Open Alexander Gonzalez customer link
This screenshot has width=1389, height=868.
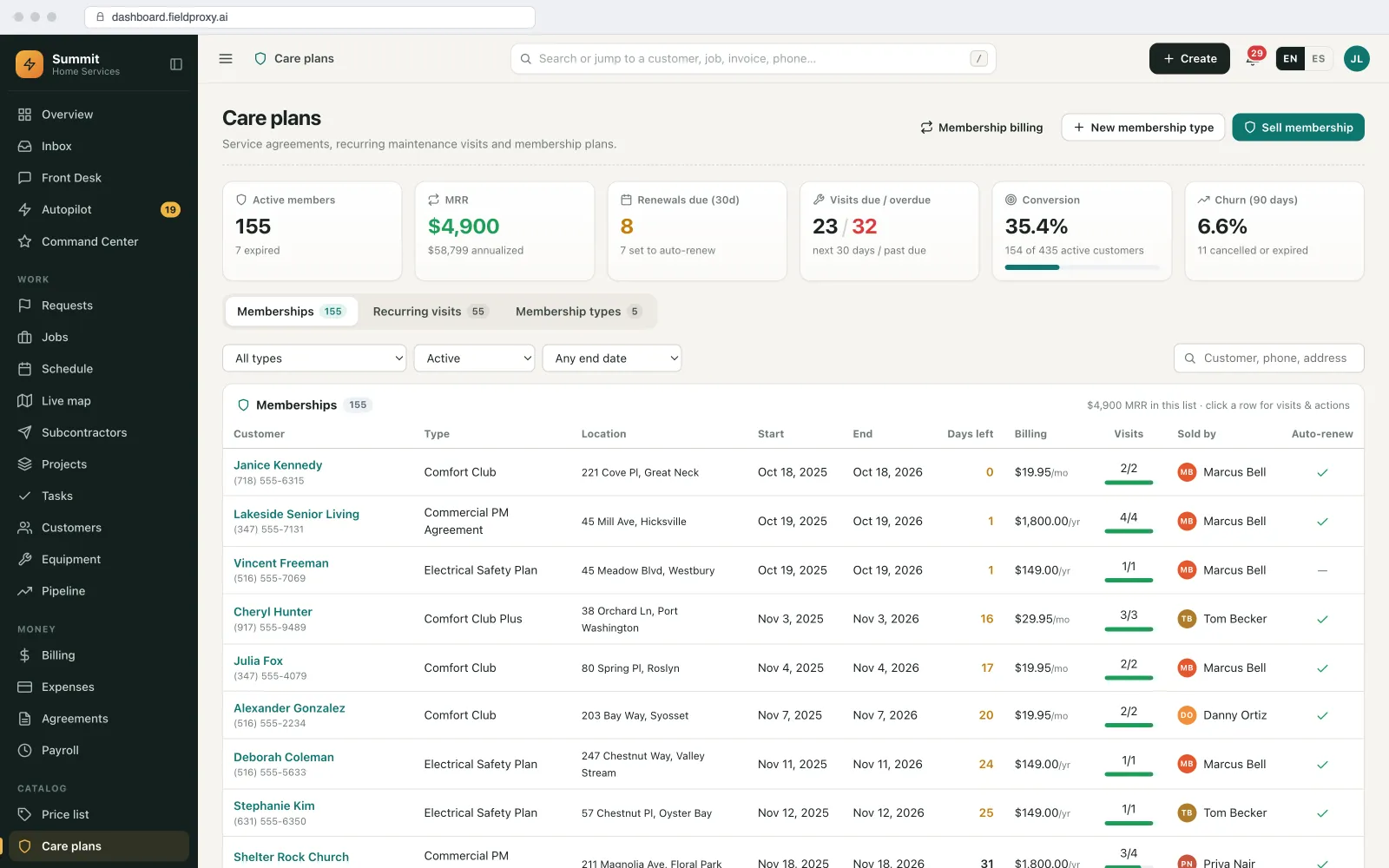(289, 708)
